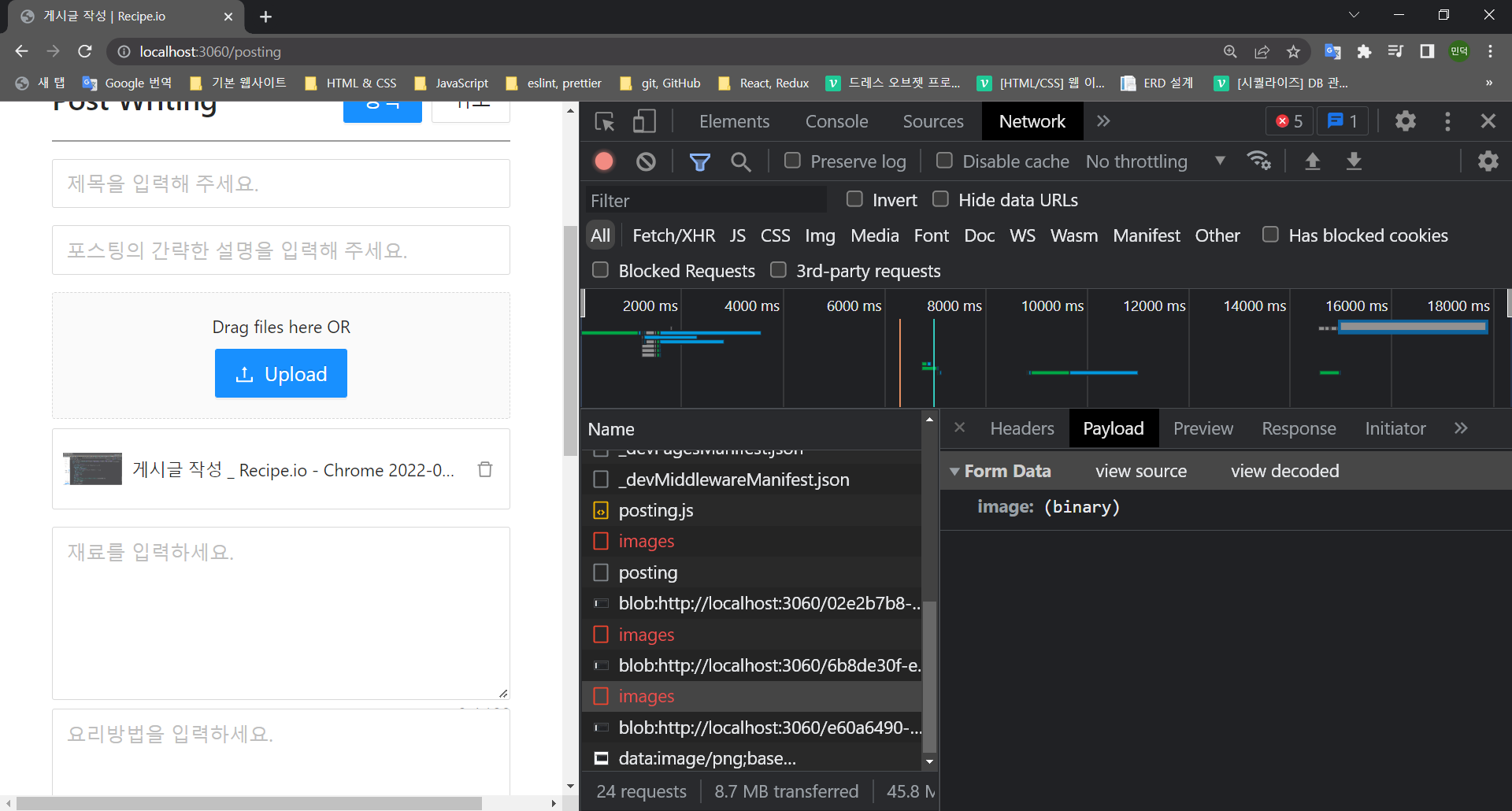
Task: Click the 1 issue message badge
Action: [x=1343, y=121]
